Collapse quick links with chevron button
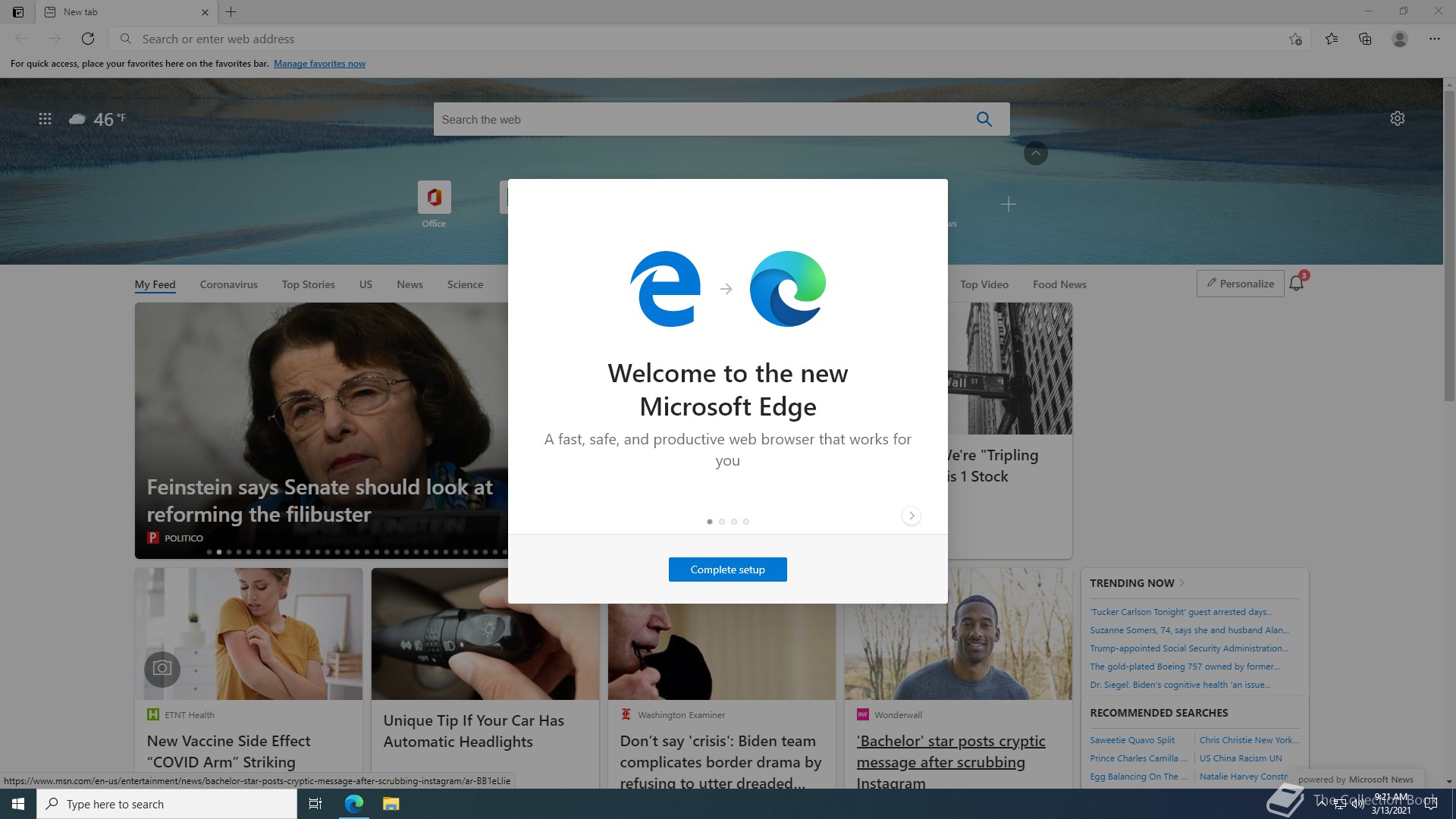 point(1035,153)
